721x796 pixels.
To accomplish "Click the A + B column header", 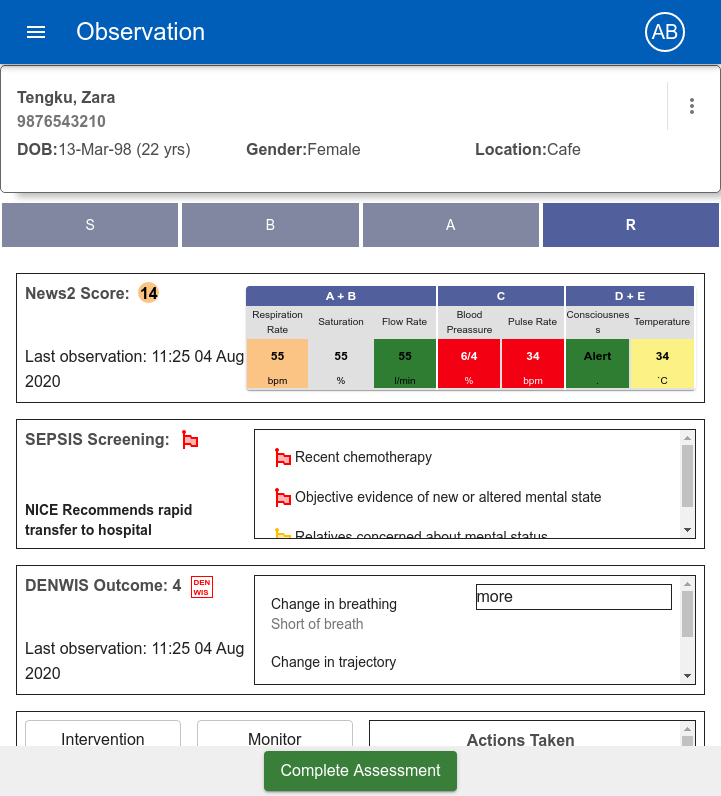I will pos(341,296).
